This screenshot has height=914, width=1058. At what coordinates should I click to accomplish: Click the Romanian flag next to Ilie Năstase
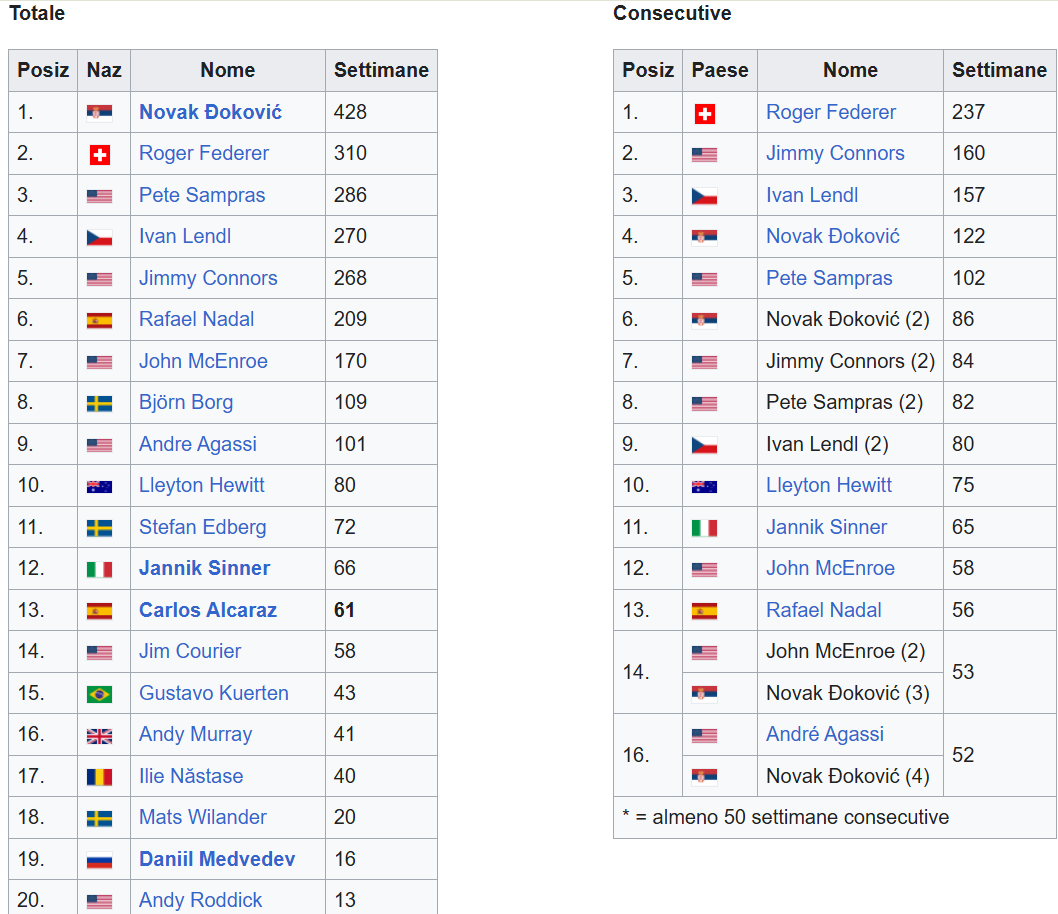pos(99,777)
